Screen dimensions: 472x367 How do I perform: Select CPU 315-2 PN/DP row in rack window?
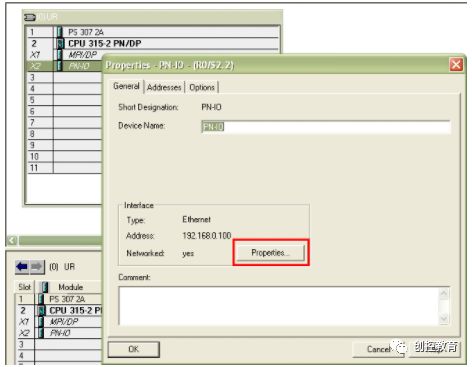click(x=153, y=43)
